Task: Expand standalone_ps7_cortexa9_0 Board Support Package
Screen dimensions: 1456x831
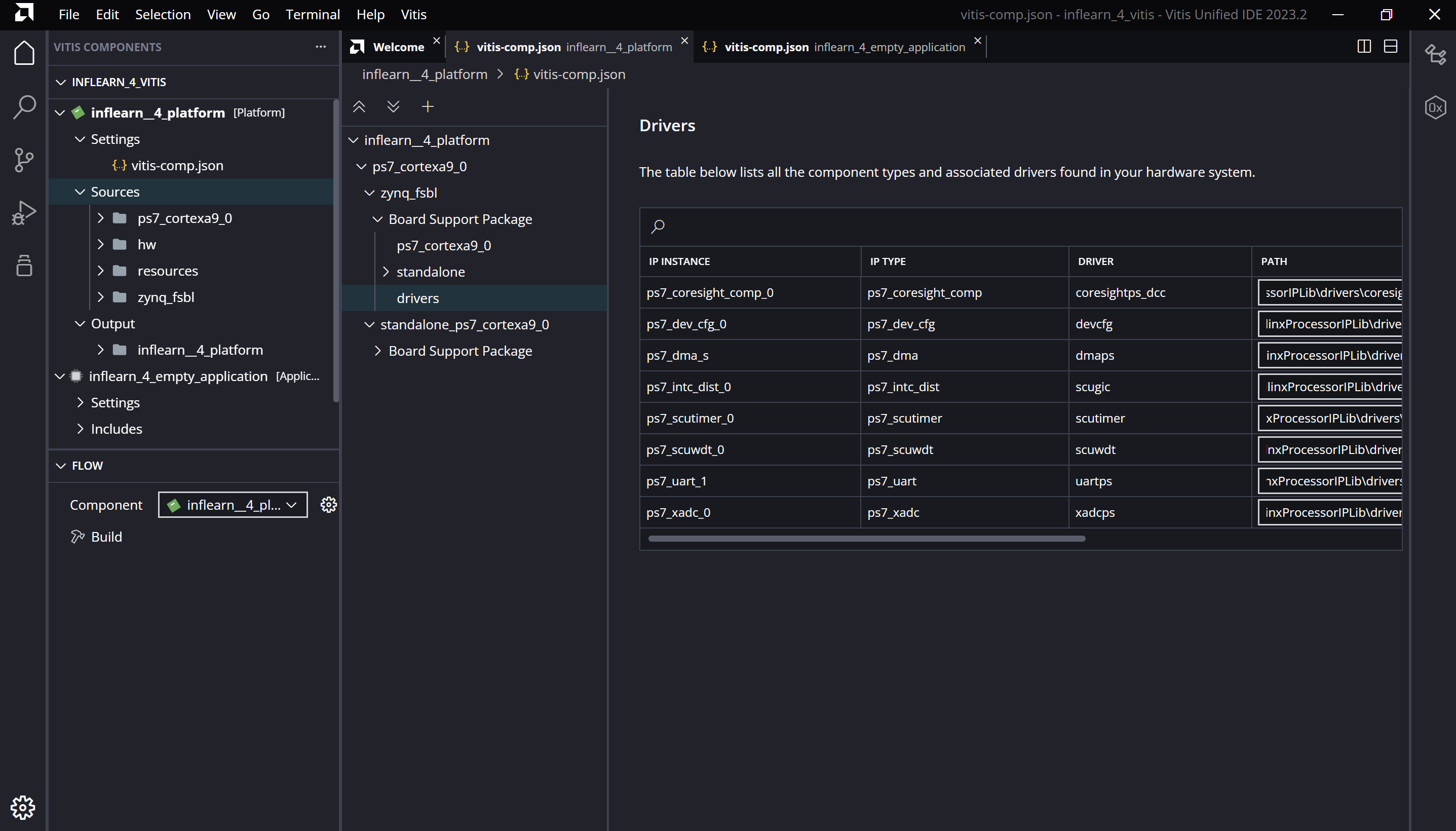Action: 378,351
